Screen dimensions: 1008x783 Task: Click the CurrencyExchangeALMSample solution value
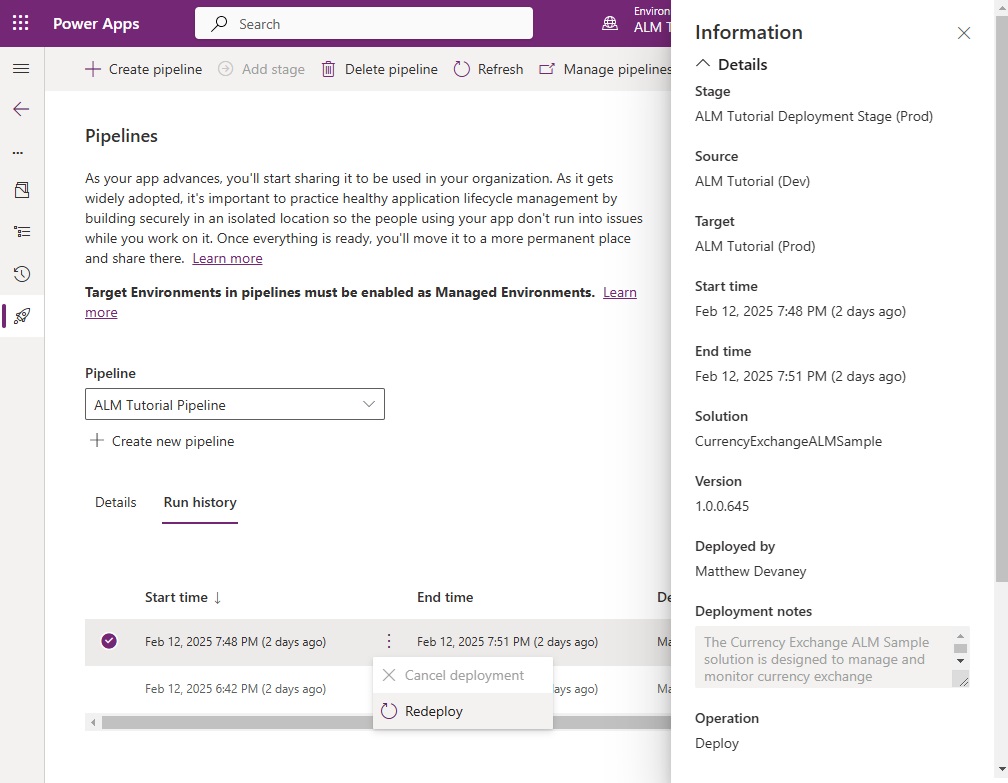(788, 442)
